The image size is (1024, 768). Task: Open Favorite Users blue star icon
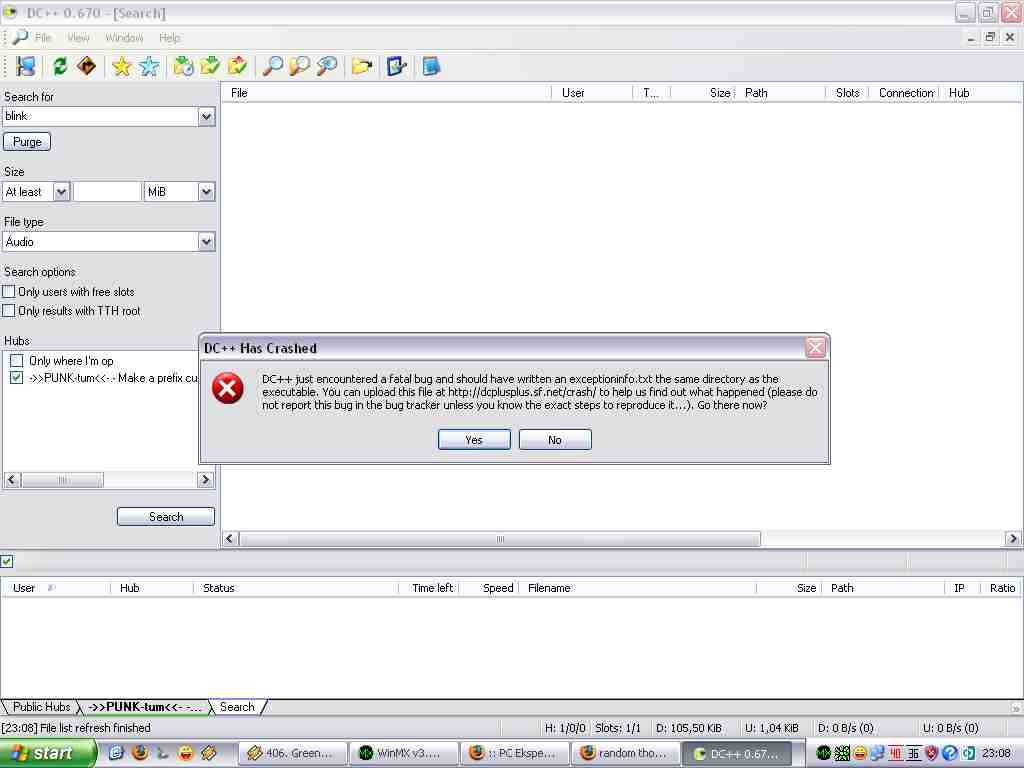coord(149,66)
